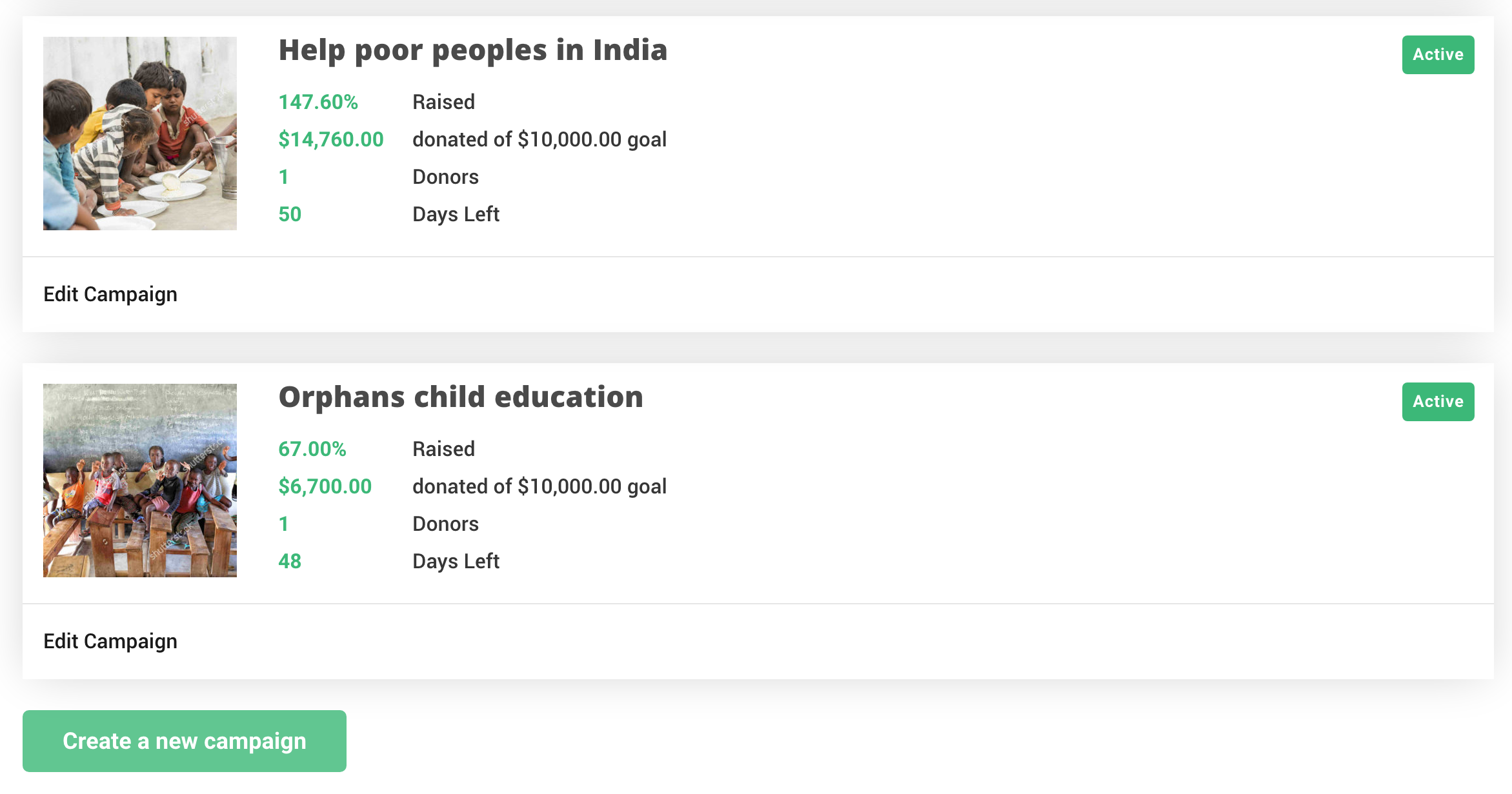Click the Donors label in the India campaign
This screenshot has width=1512, height=794.
[x=446, y=177]
